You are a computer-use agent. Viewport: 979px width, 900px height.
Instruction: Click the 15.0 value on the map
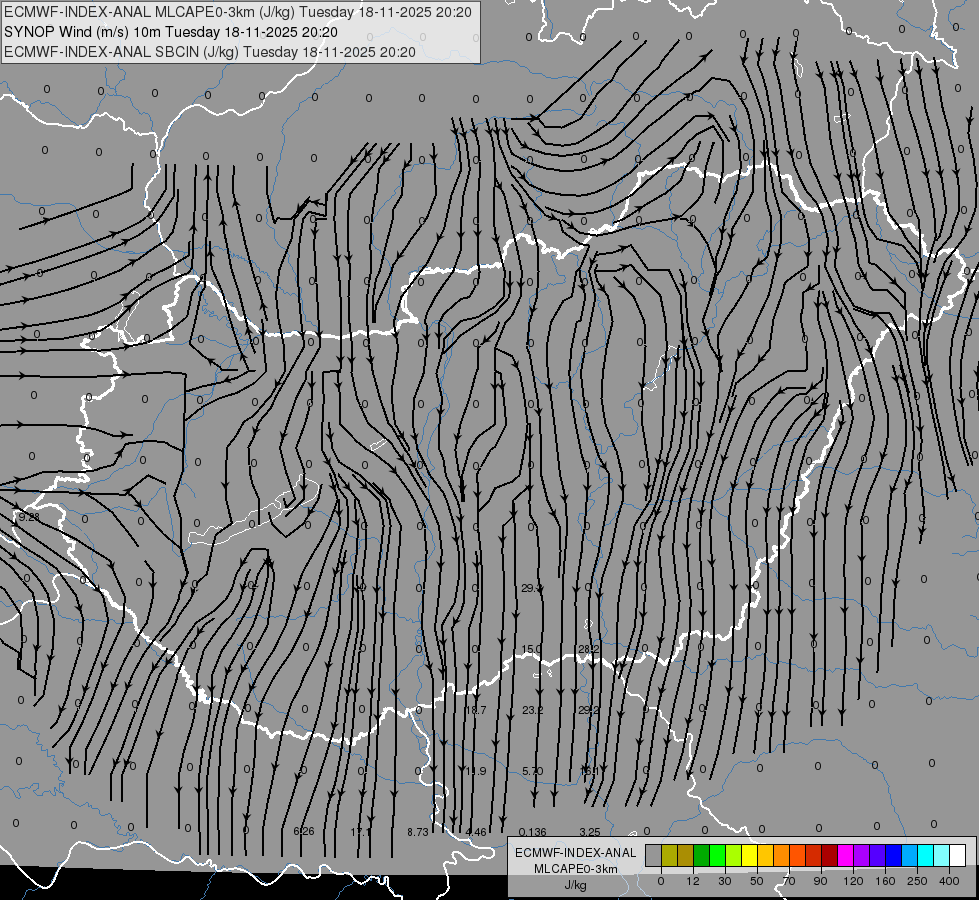tap(531, 649)
